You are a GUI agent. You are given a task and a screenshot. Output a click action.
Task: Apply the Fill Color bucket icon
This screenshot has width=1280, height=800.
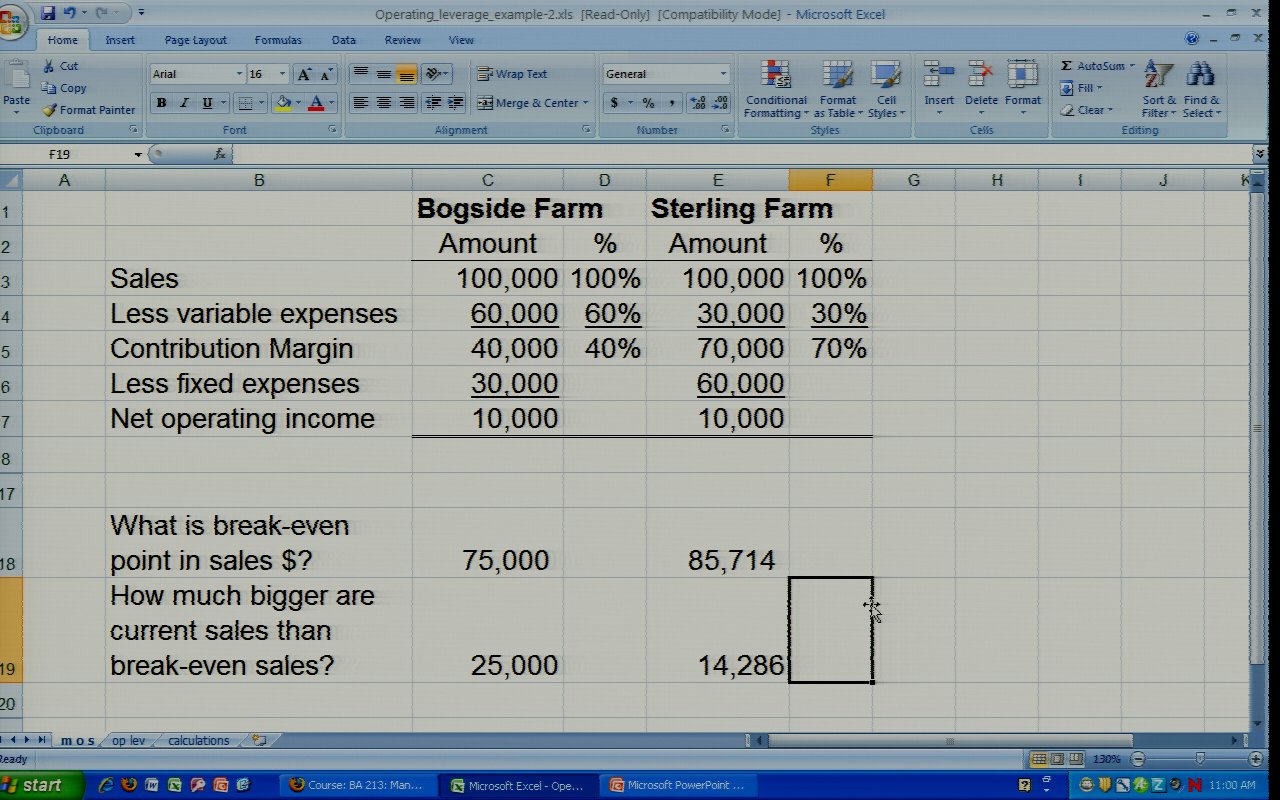(283, 103)
